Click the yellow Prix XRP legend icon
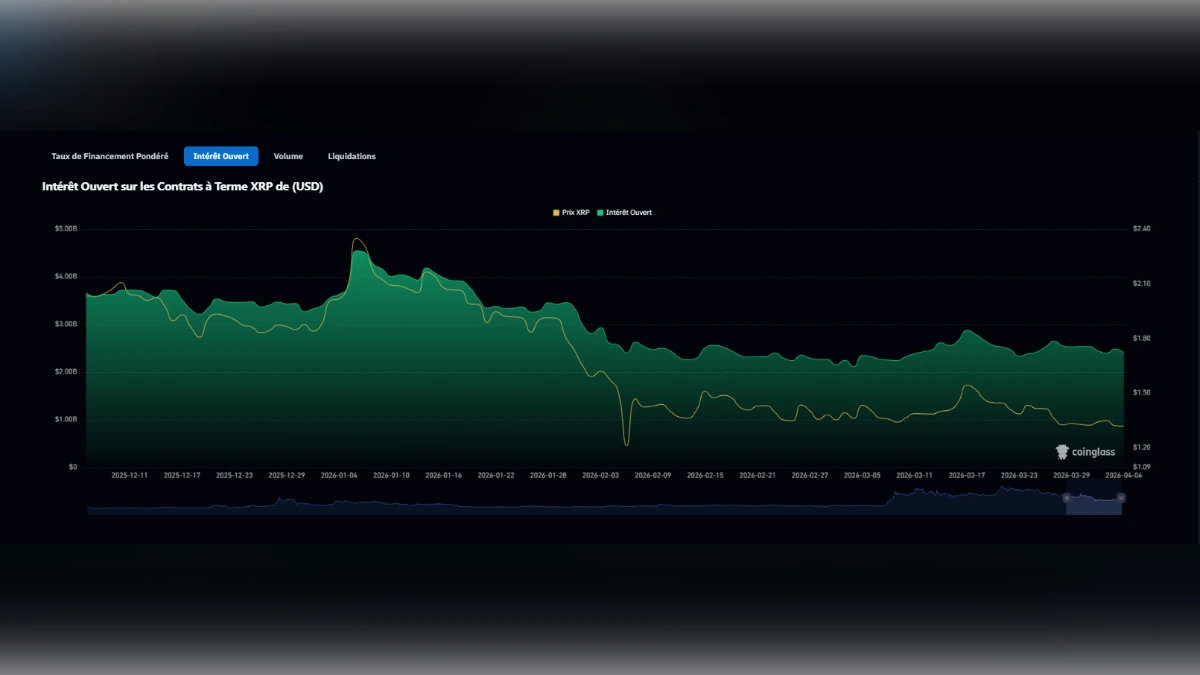1200x675 pixels. [556, 212]
